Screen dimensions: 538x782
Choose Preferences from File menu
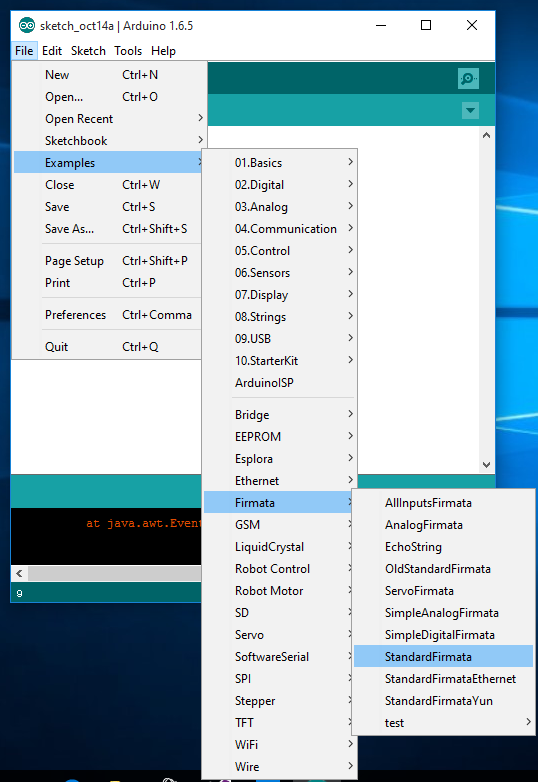coord(109,315)
